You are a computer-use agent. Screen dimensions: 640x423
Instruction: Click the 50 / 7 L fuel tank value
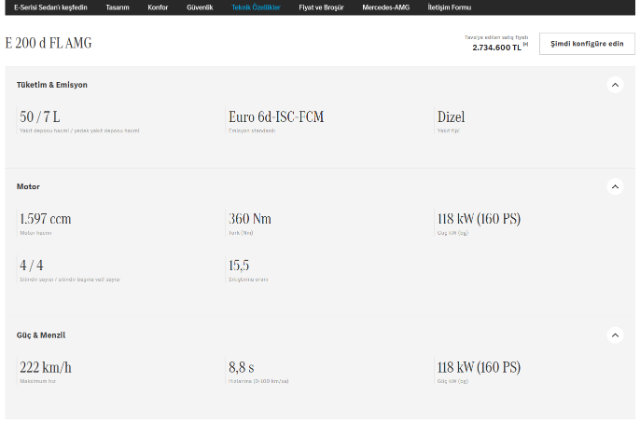point(40,117)
